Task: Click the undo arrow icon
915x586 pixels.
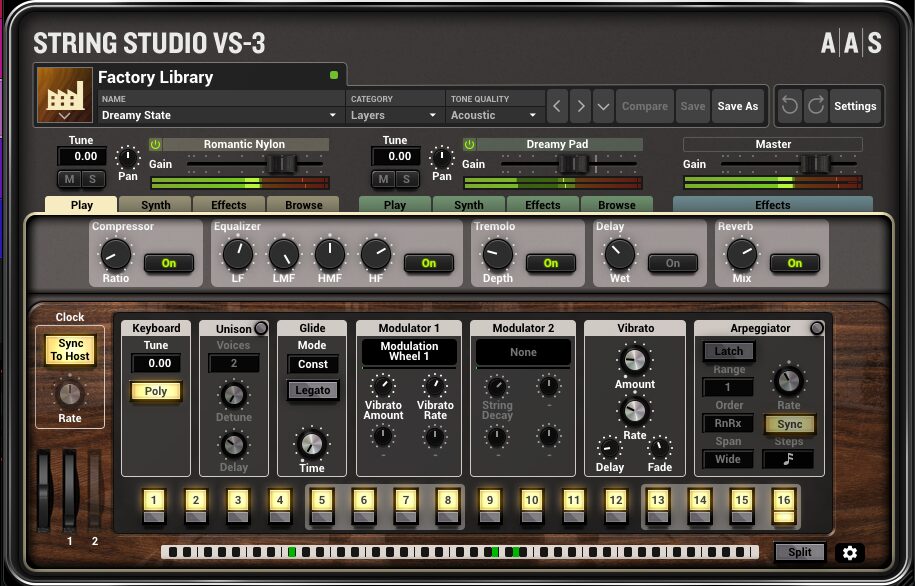Action: tap(789, 106)
